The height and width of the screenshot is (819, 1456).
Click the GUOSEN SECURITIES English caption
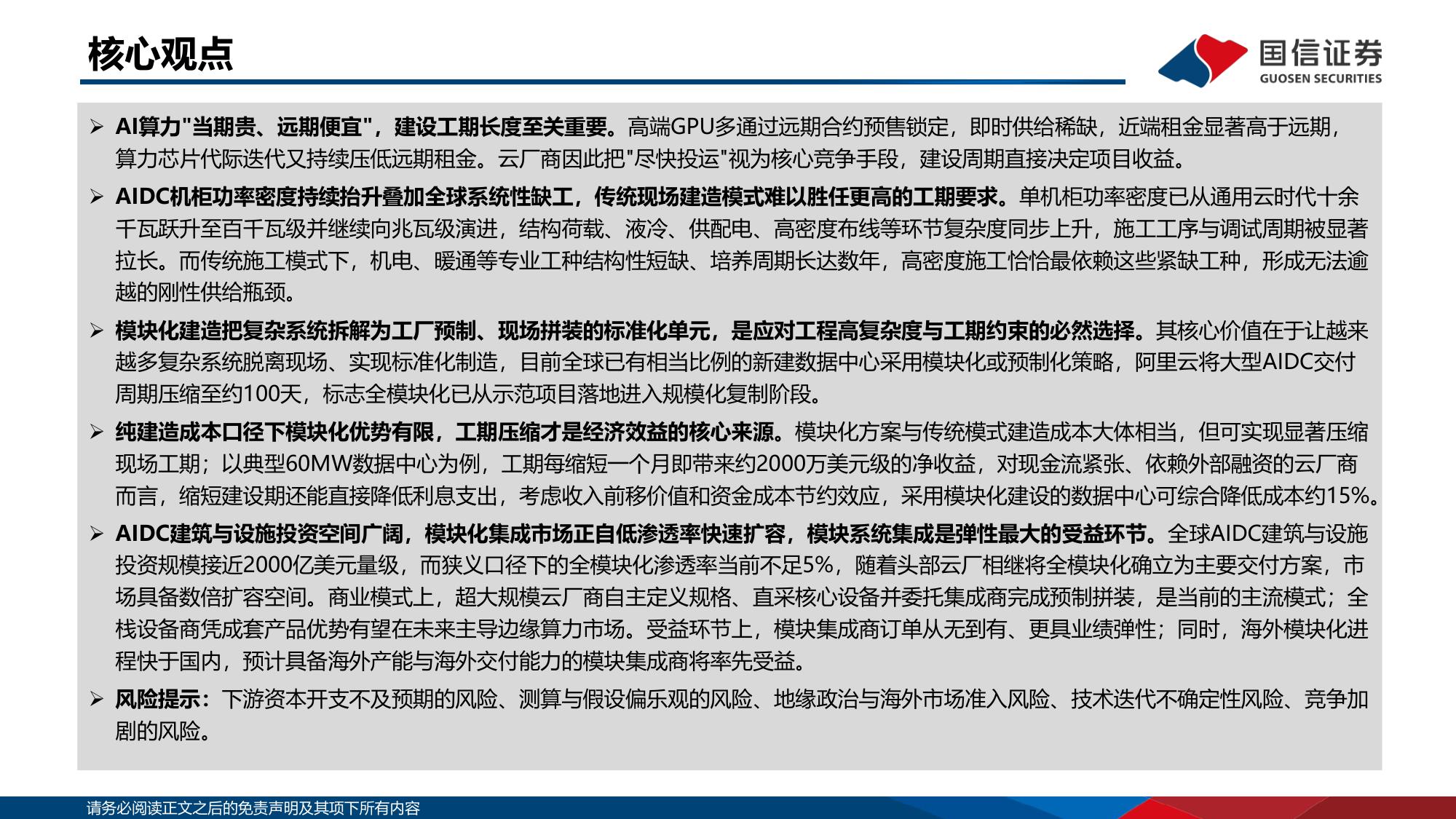coord(1321,79)
